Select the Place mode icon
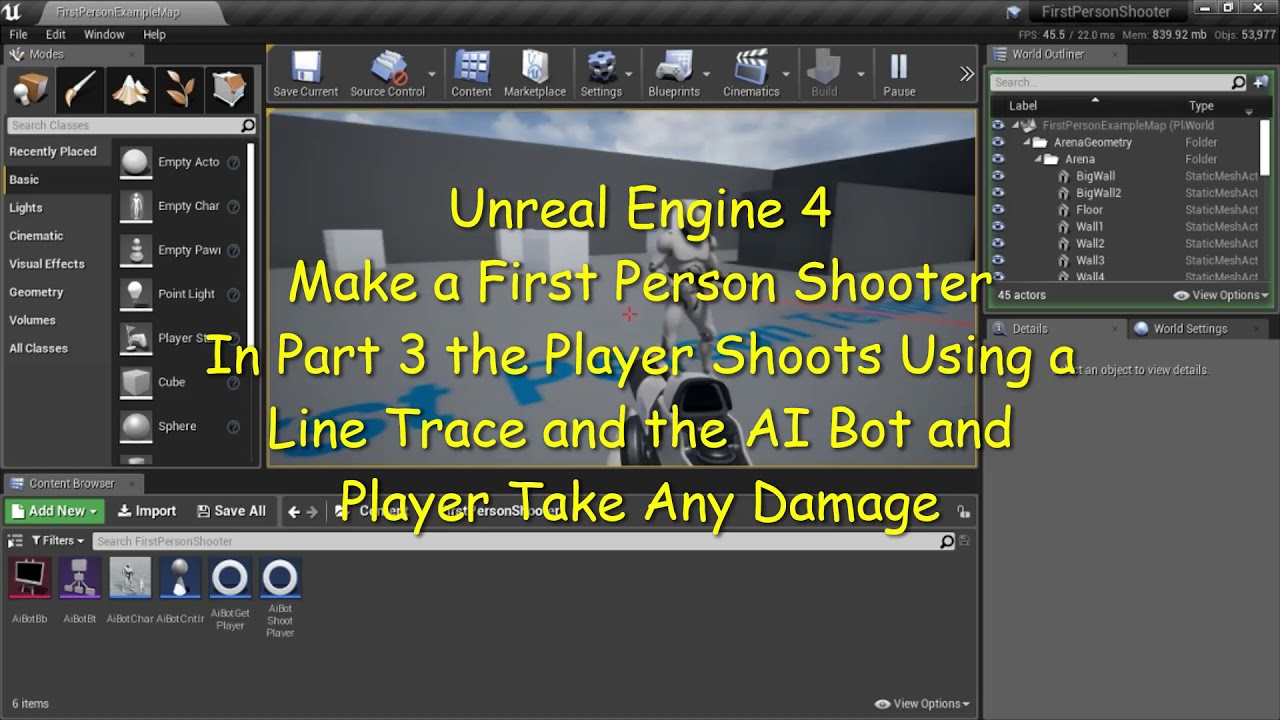Screen dimensions: 1280x720 30,91
